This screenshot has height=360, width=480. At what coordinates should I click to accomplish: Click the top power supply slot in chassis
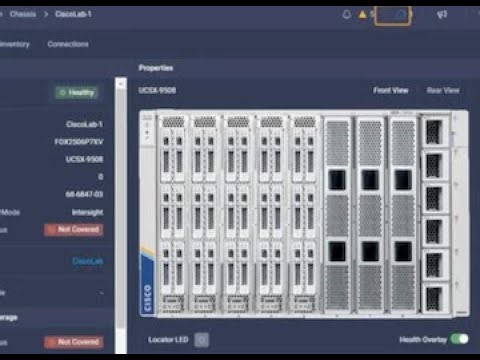coord(435,131)
